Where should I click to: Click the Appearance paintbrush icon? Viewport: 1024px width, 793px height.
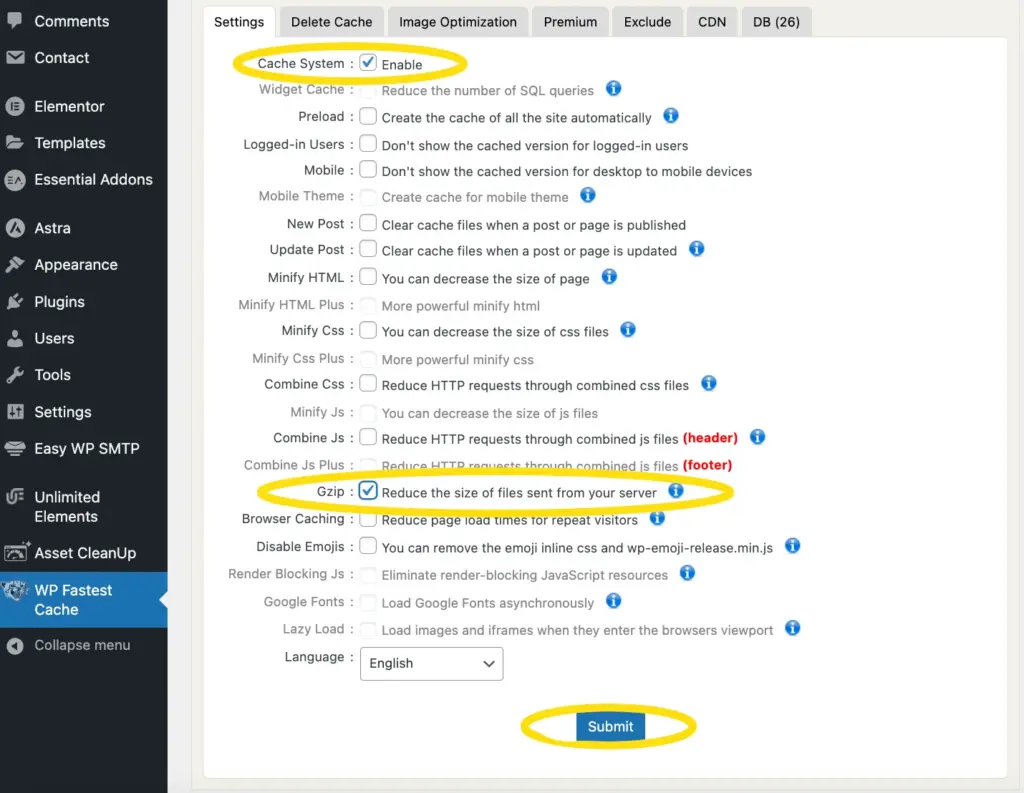click(14, 265)
